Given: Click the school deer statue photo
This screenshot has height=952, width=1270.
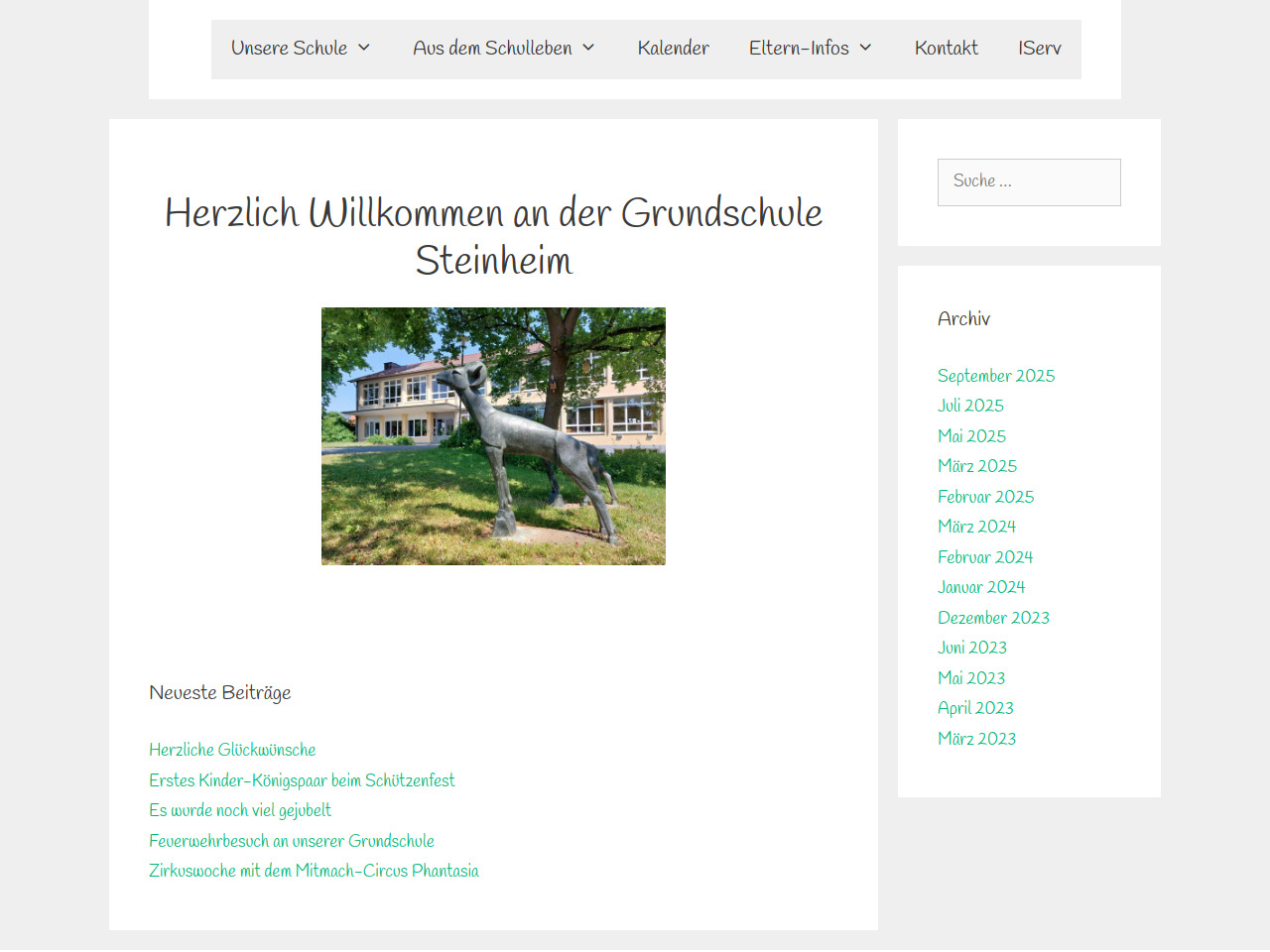Looking at the screenshot, I should coord(493,436).
